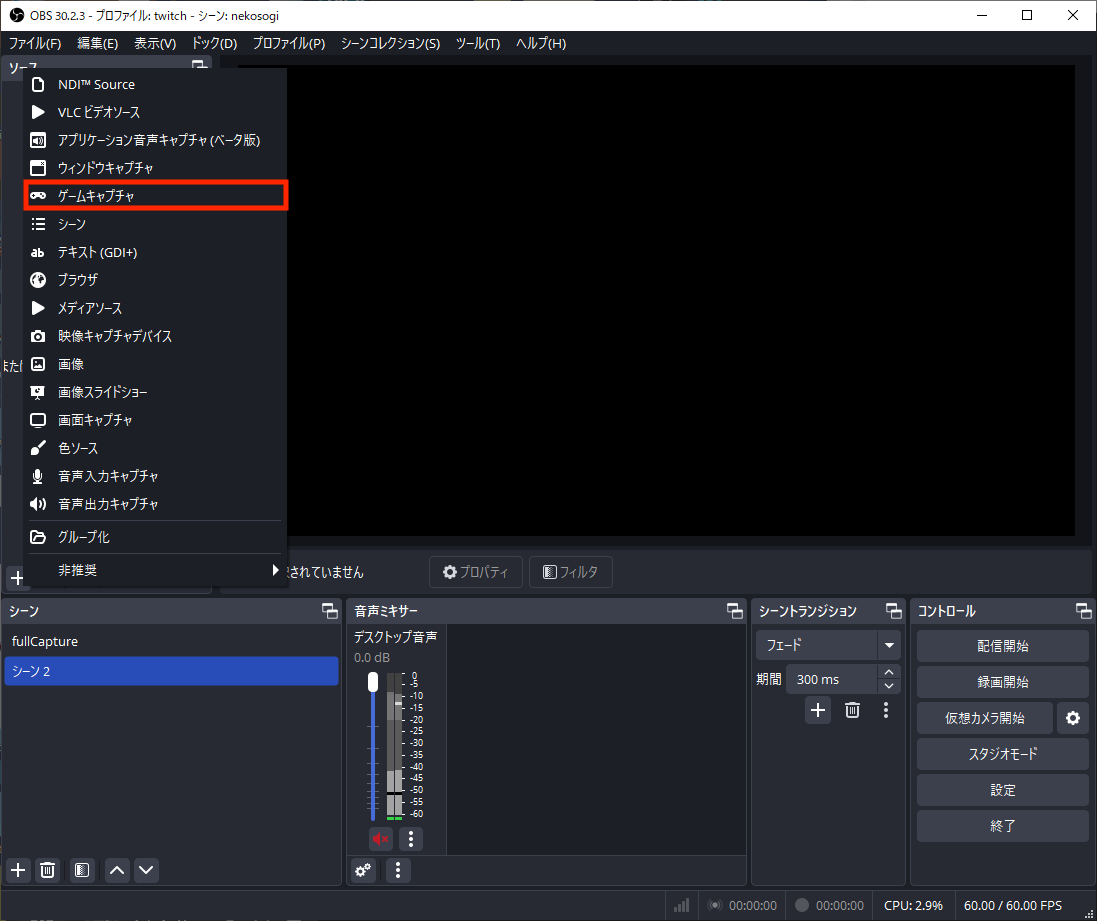Click the 録画開始 button
Screen dimensions: 1097x921
[x=1002, y=682]
